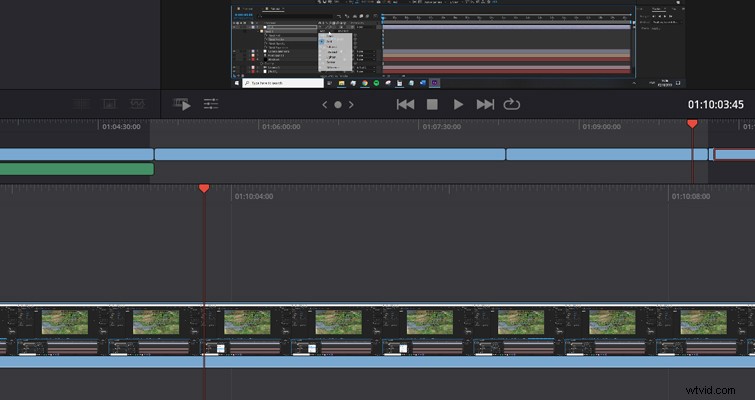
Task: Click the right arrow beside the jog dot
Action: (x=351, y=104)
